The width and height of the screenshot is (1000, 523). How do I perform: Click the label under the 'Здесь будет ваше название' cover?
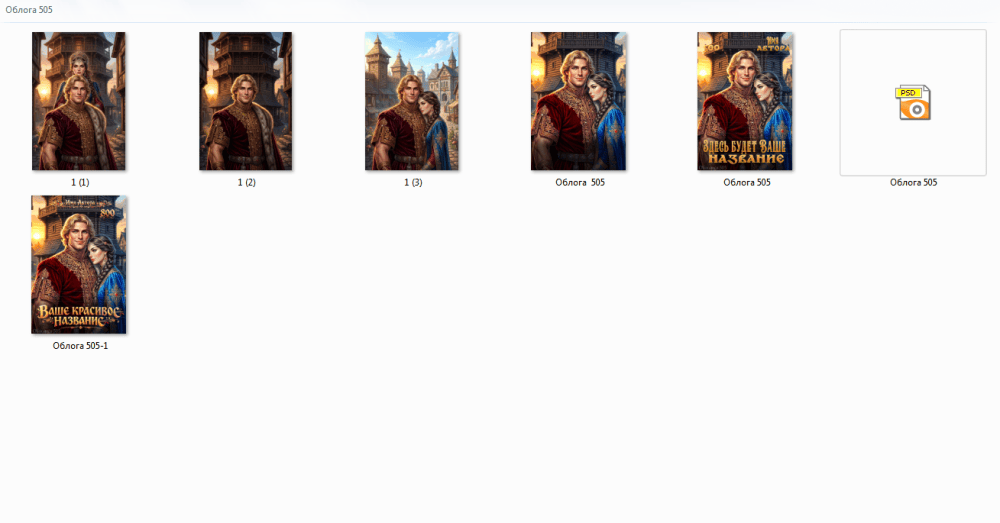click(746, 182)
